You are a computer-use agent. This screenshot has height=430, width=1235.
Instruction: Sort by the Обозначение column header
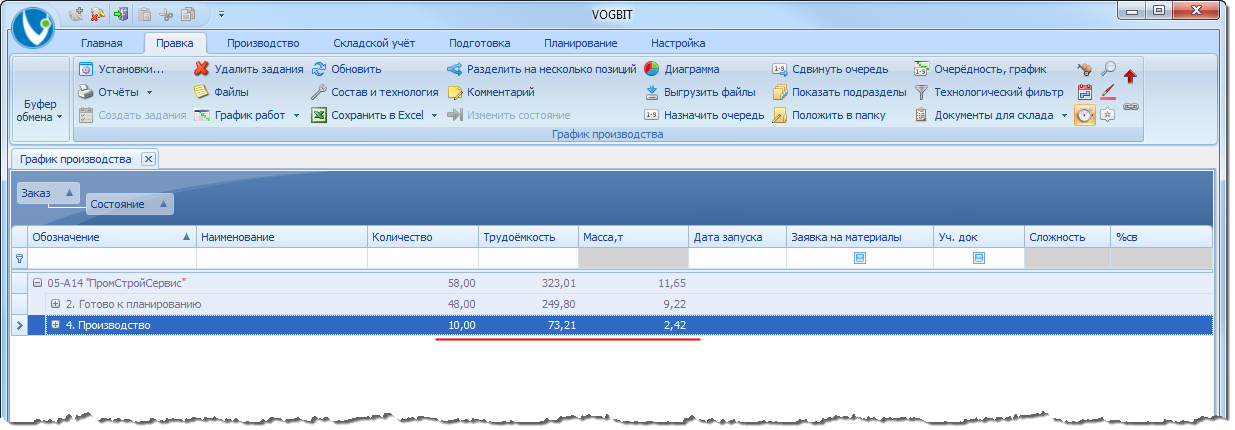[112, 237]
